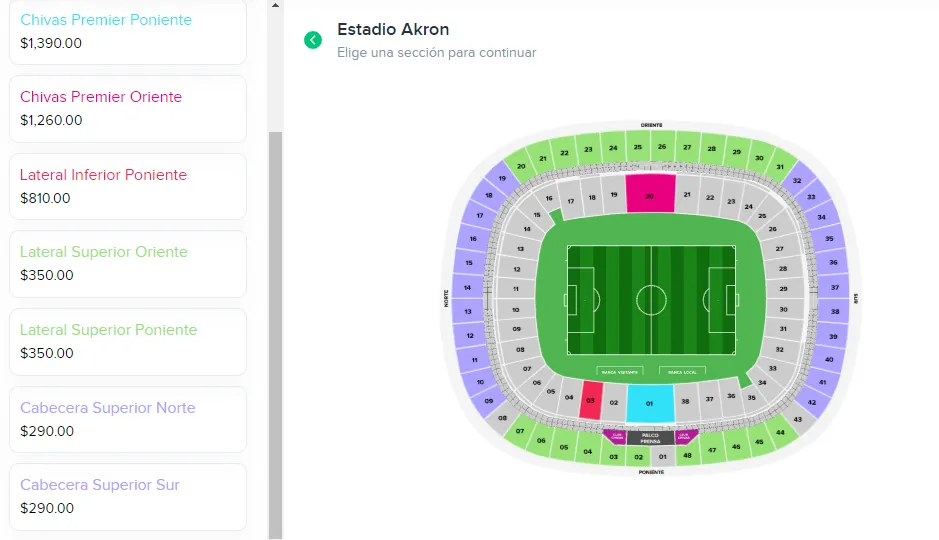
Task: Pick the red section 03 on map
Action: (591, 400)
